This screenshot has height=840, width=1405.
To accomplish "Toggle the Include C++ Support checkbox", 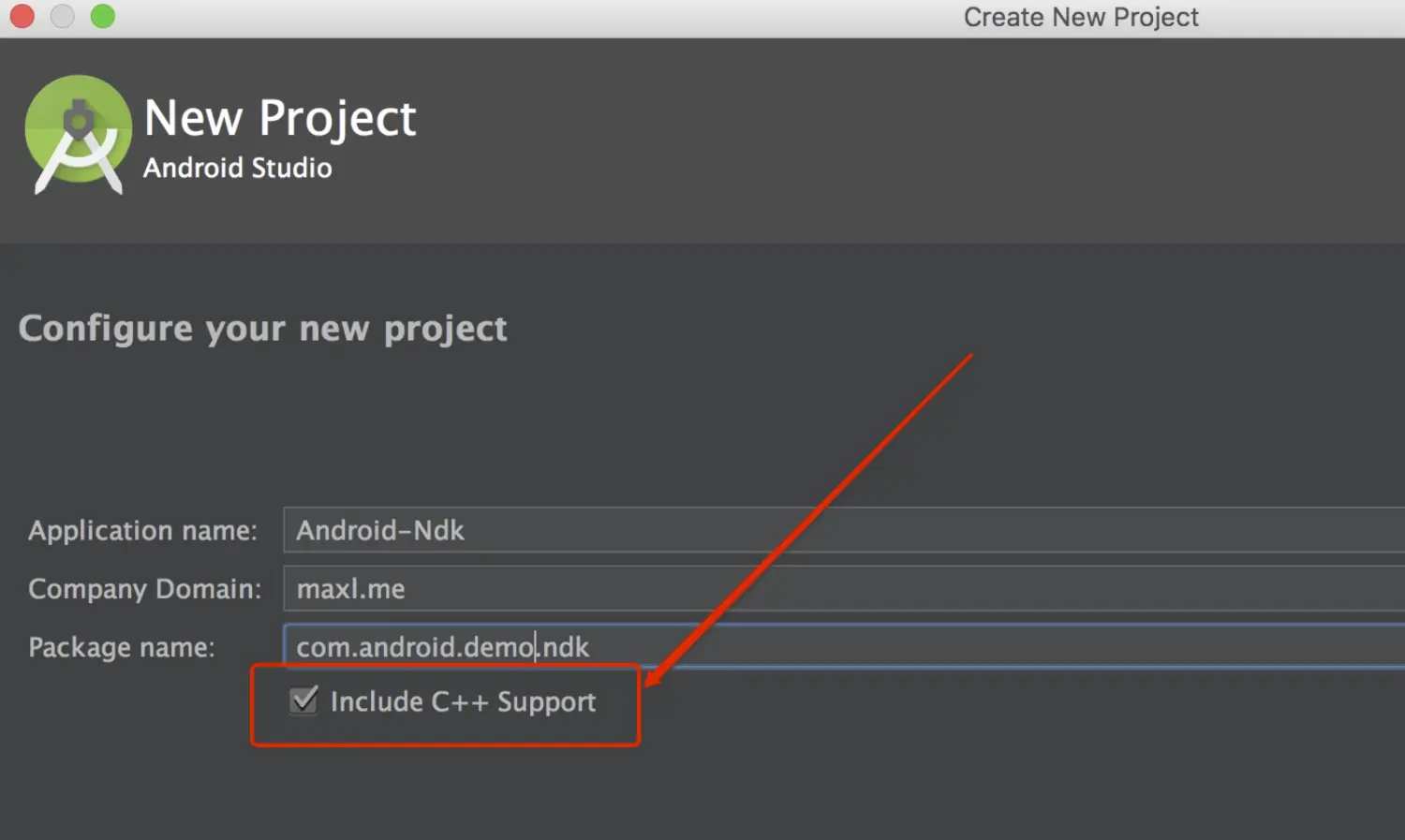I will [x=303, y=700].
